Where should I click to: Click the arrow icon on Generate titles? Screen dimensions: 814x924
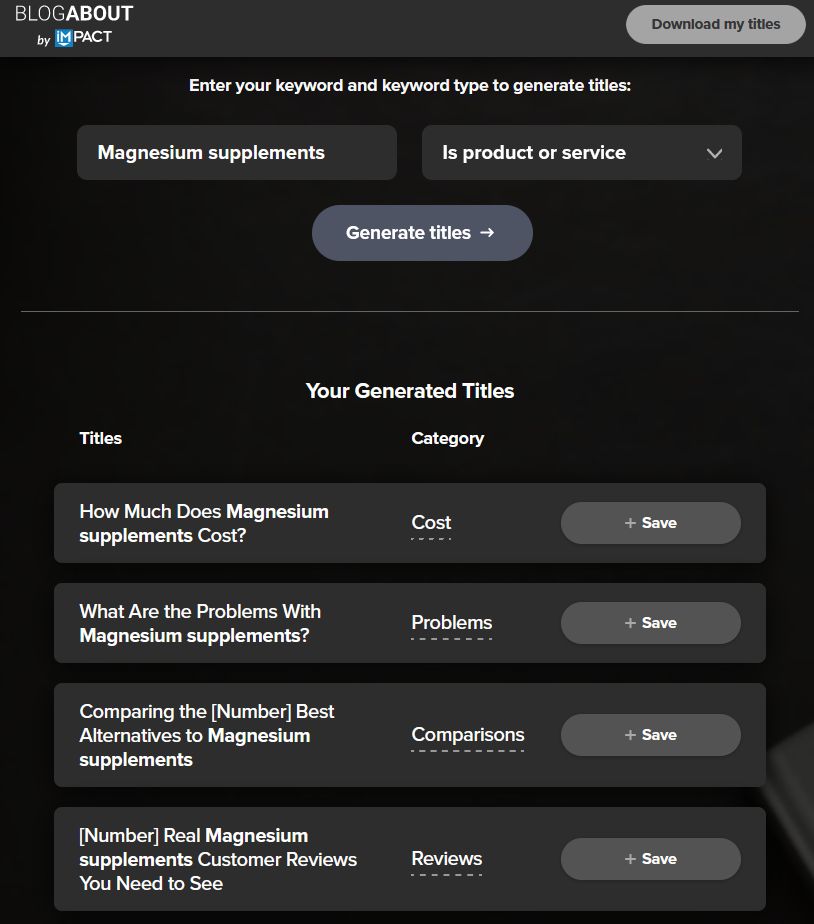[487, 233]
